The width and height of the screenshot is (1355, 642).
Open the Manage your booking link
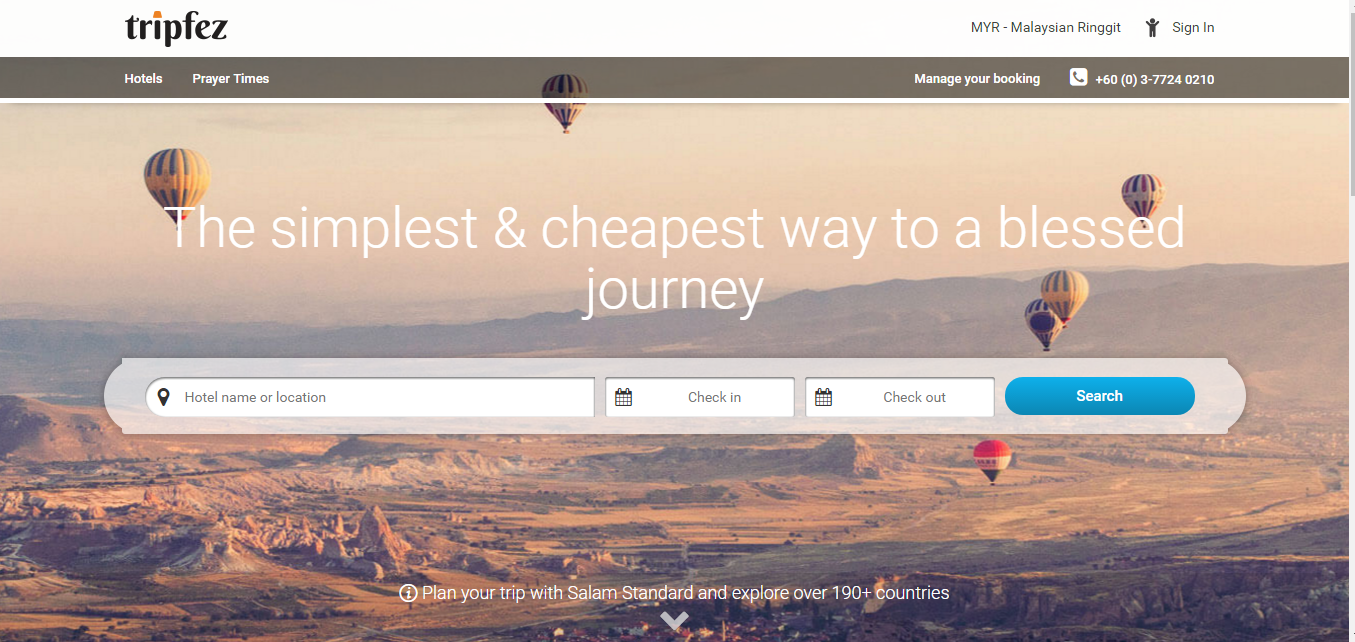tap(977, 78)
